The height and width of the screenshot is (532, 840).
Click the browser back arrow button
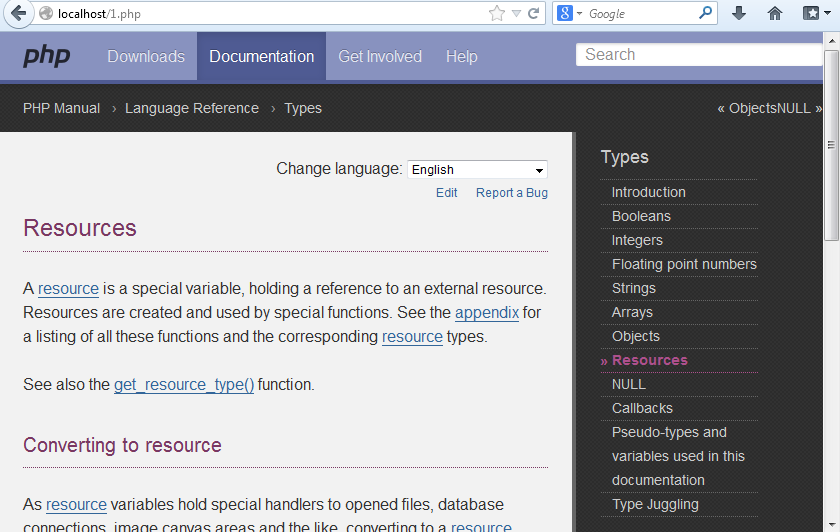pyautogui.click(x=17, y=14)
